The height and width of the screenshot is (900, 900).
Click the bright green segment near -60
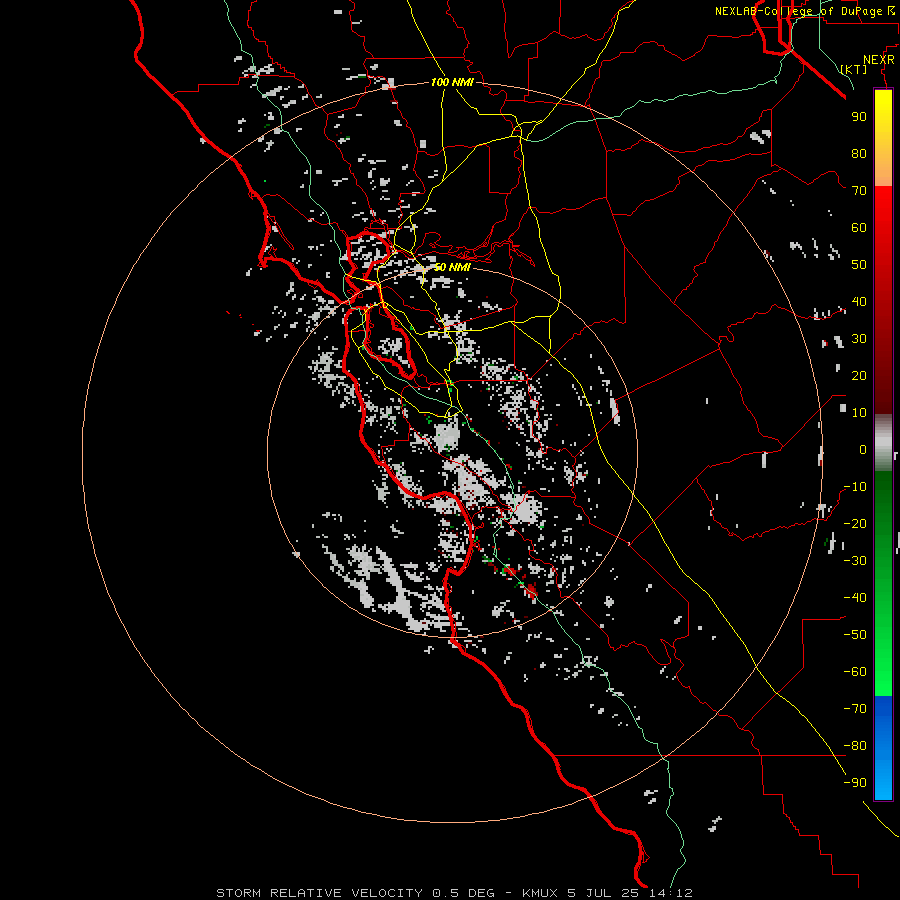[x=883, y=674]
